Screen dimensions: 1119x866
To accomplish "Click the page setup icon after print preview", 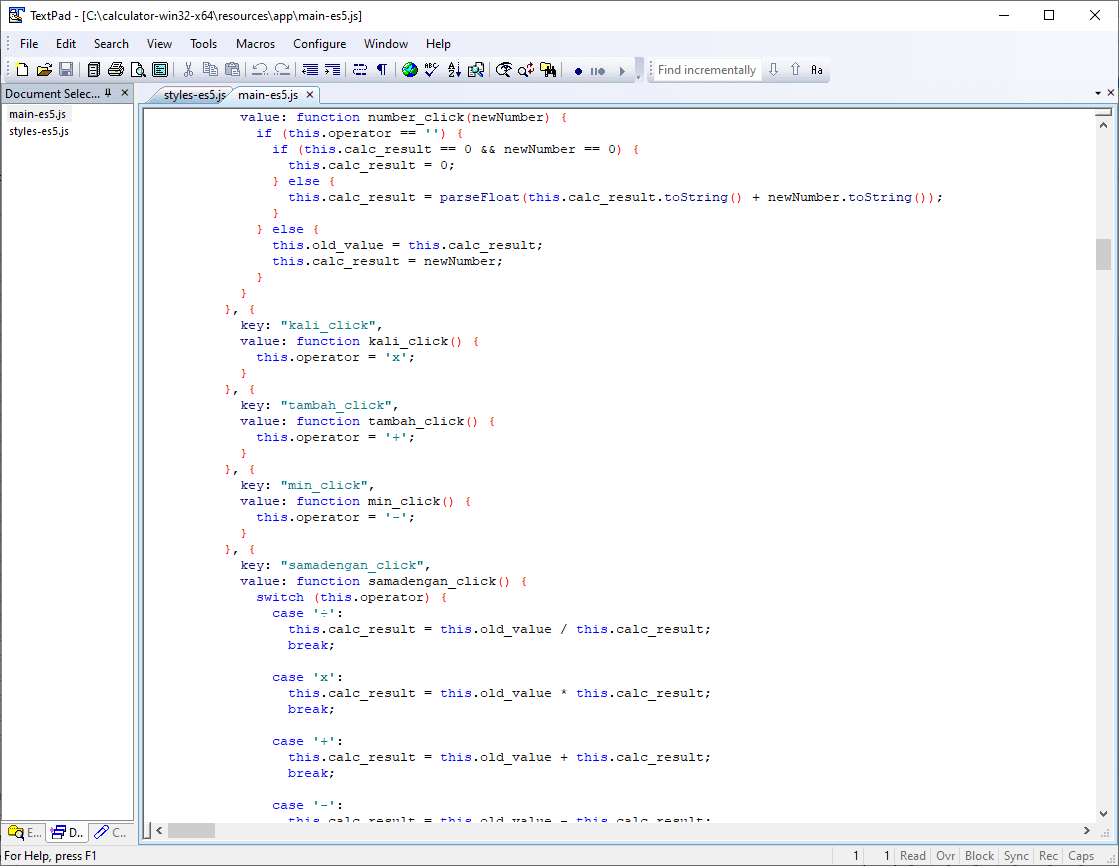I will pos(161,70).
